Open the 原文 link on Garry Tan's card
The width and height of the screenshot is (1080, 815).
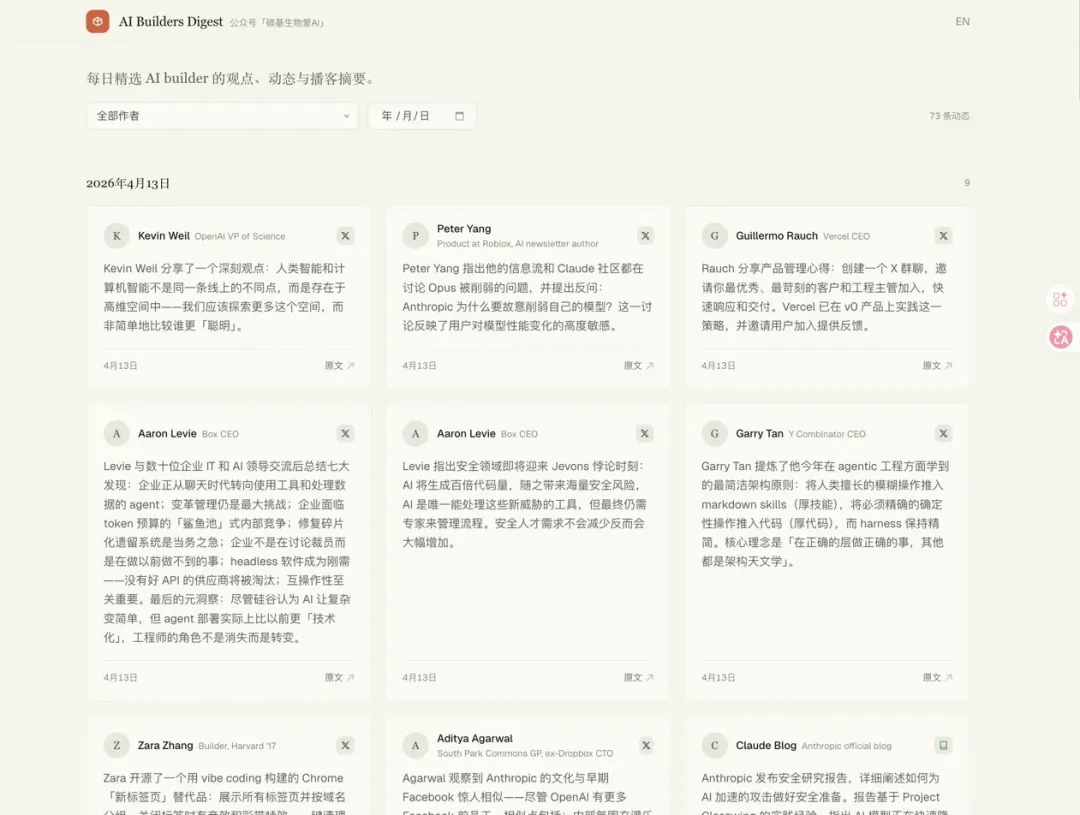point(937,678)
